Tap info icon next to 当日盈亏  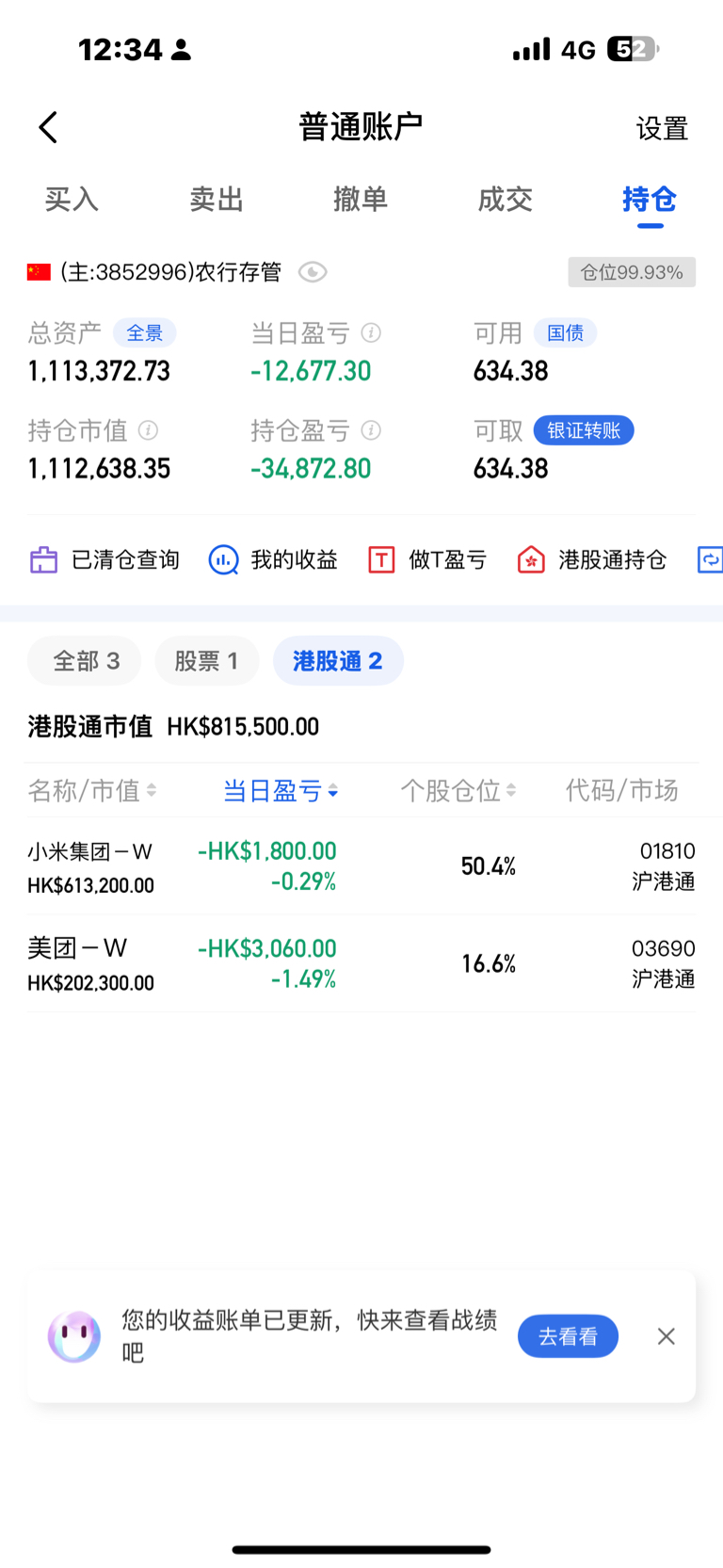(x=372, y=332)
